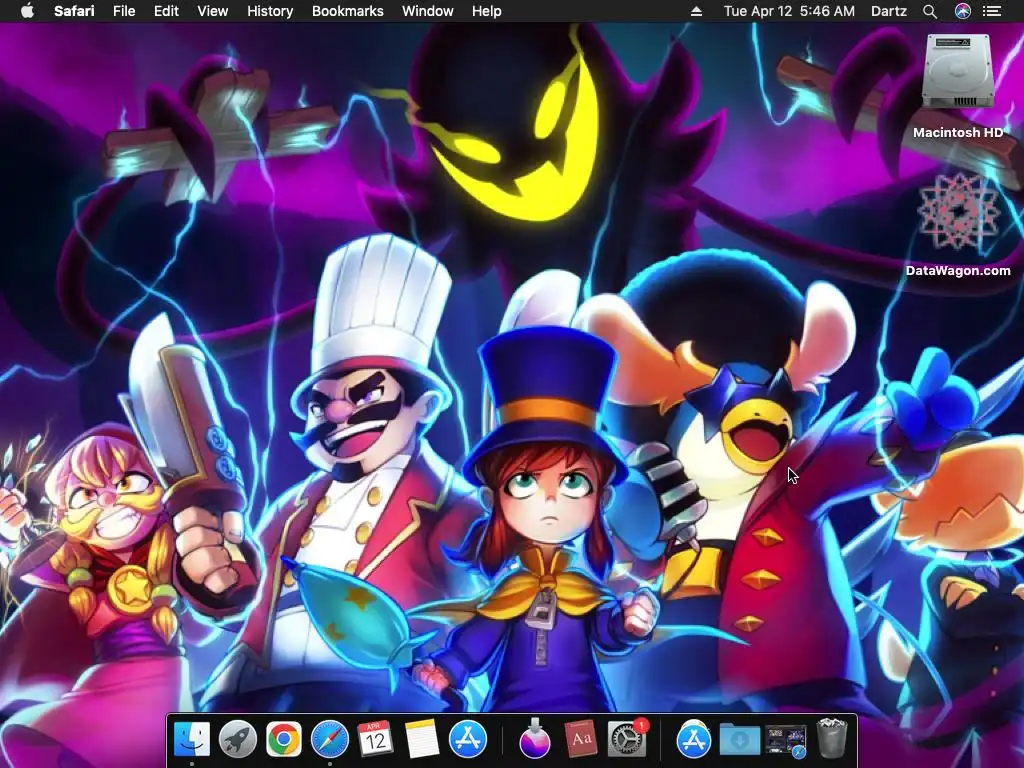Open Notification Center list icon

tap(992, 11)
